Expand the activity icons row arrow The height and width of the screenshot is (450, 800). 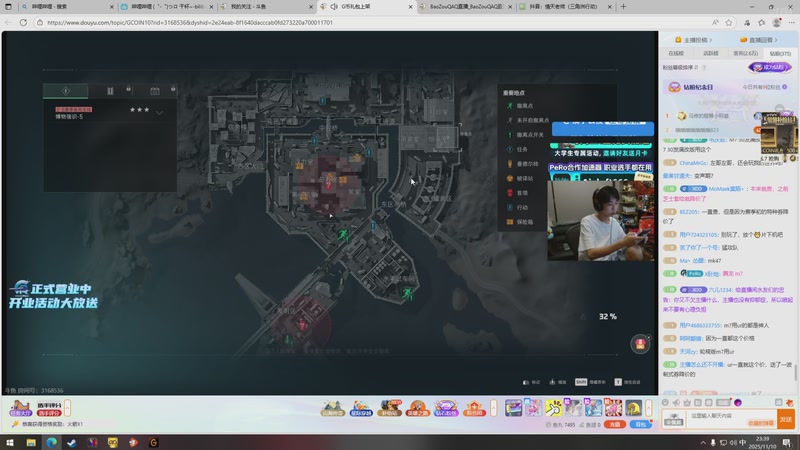click(x=493, y=408)
